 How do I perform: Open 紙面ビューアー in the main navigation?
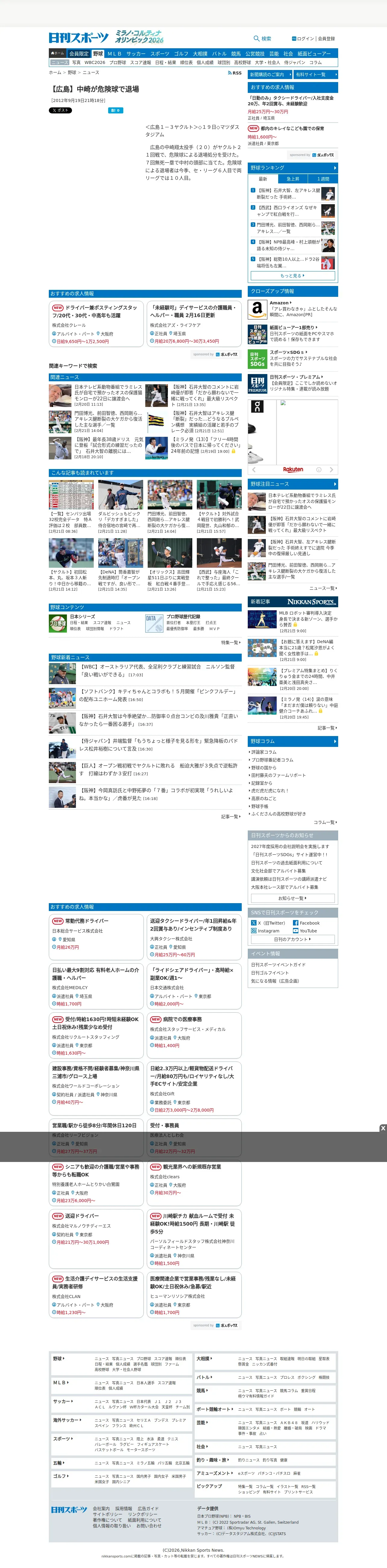tap(314, 54)
